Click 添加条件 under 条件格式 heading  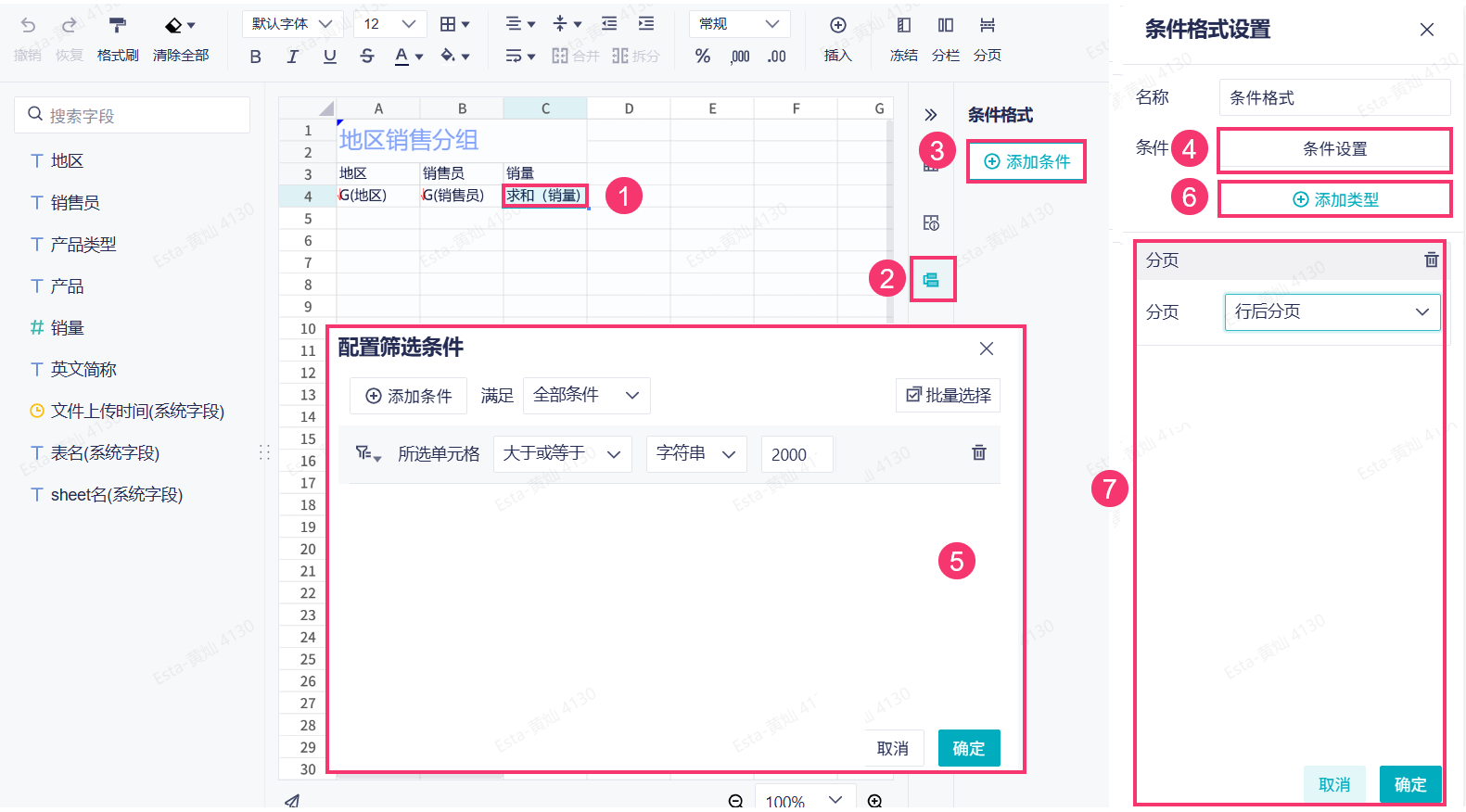point(1026,162)
